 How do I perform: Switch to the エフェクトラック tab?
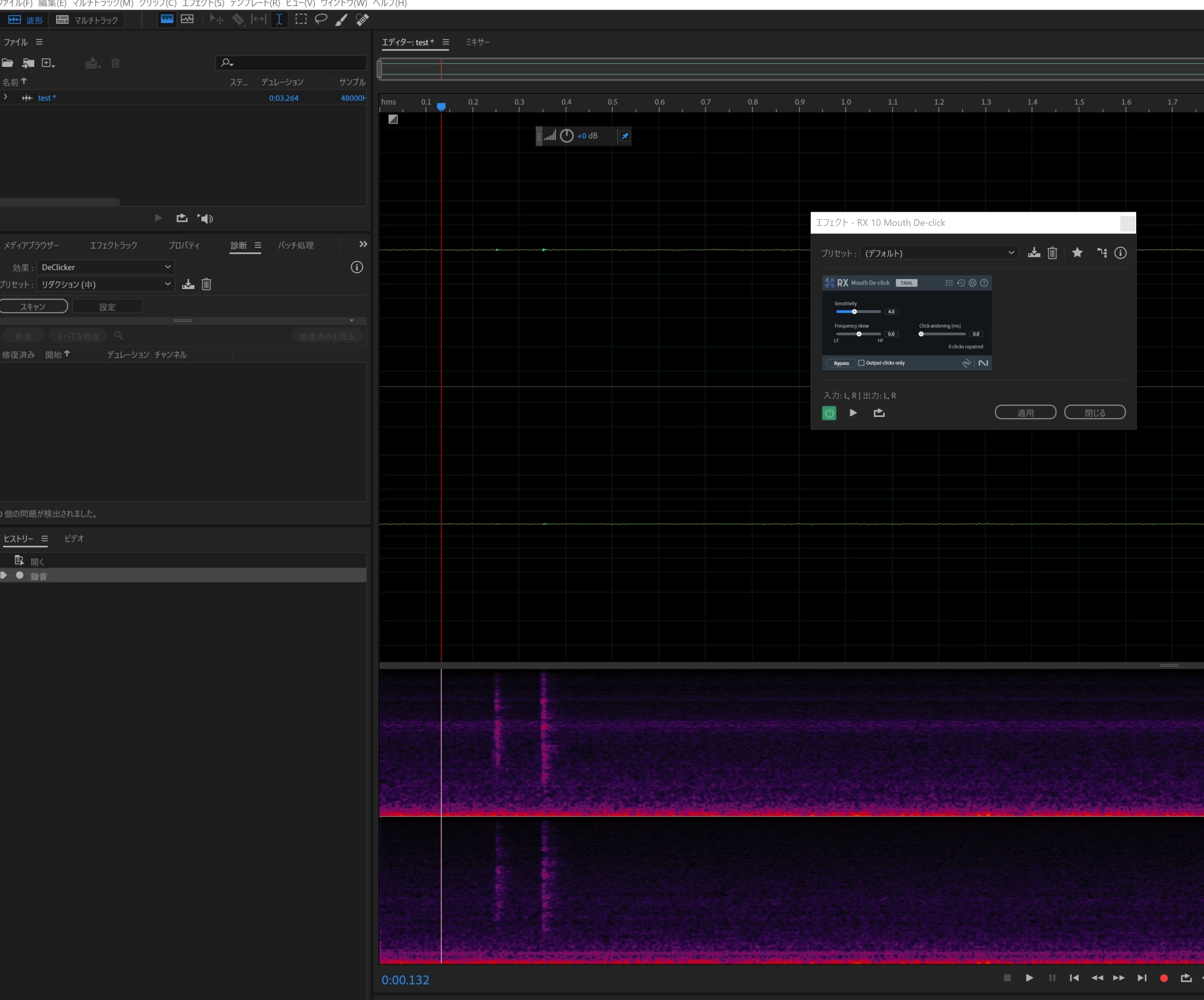(113, 245)
